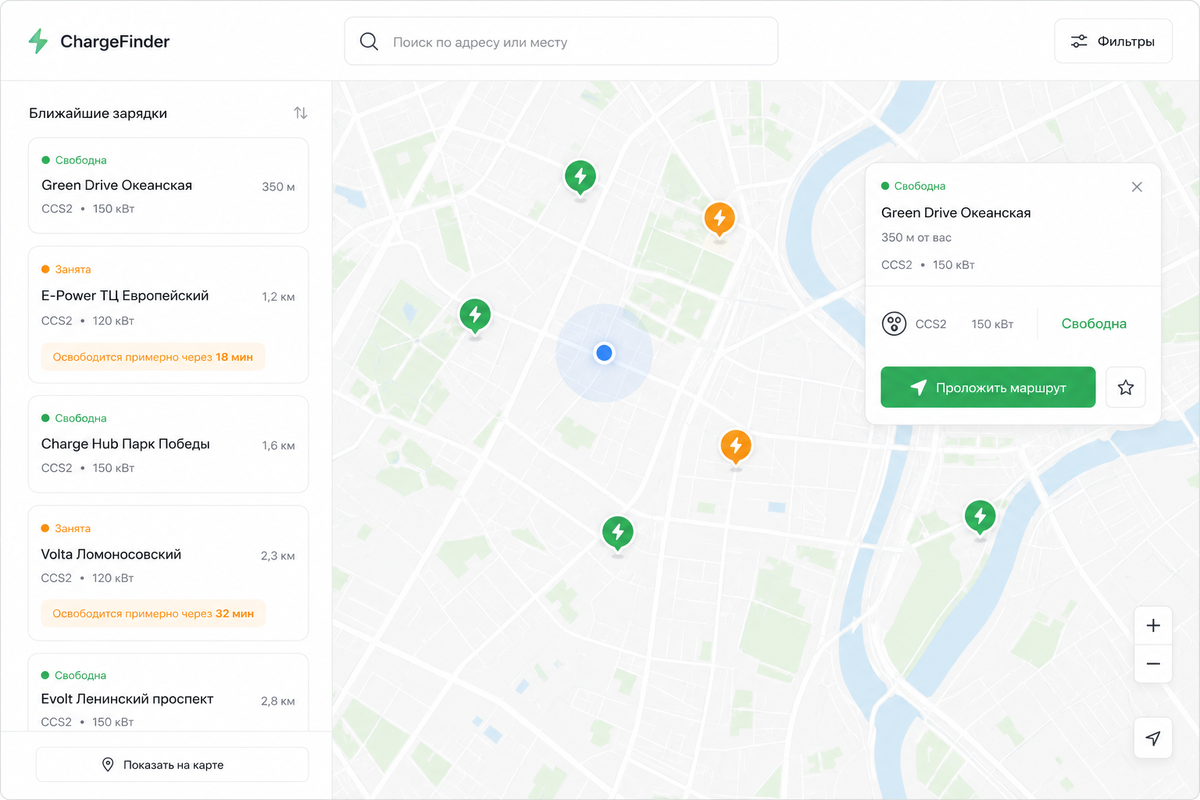Screen dimensions: 1200x800
Task: Click the 350 м distance in list
Action: (x=278, y=187)
